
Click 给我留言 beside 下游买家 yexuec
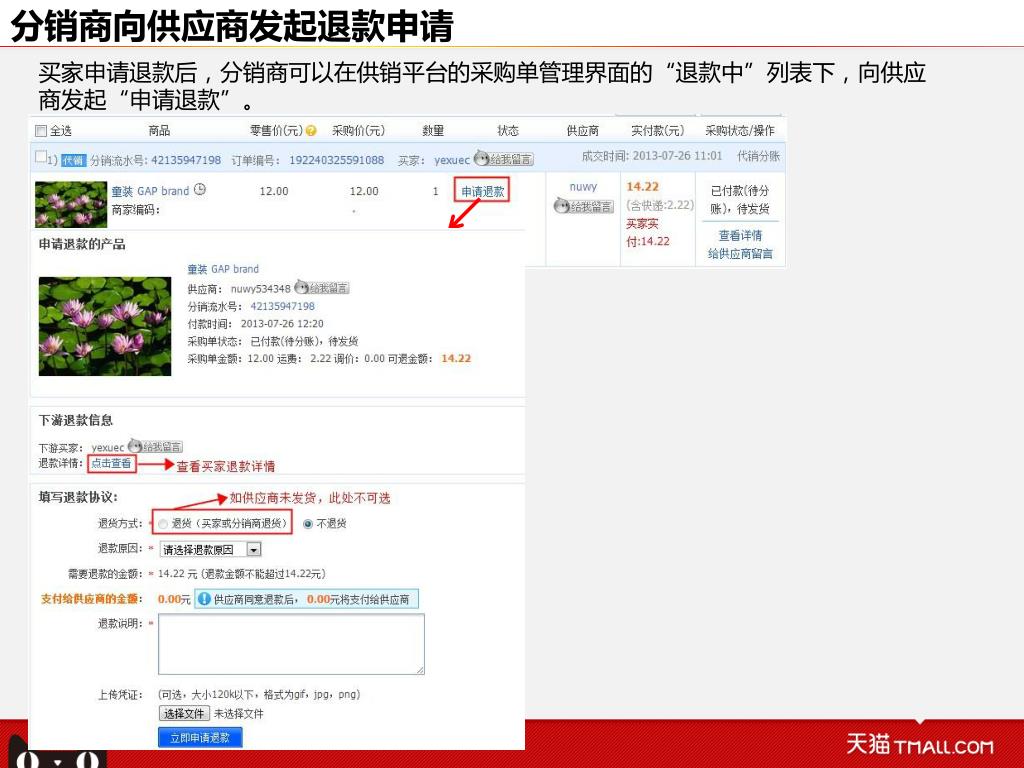[x=155, y=447]
